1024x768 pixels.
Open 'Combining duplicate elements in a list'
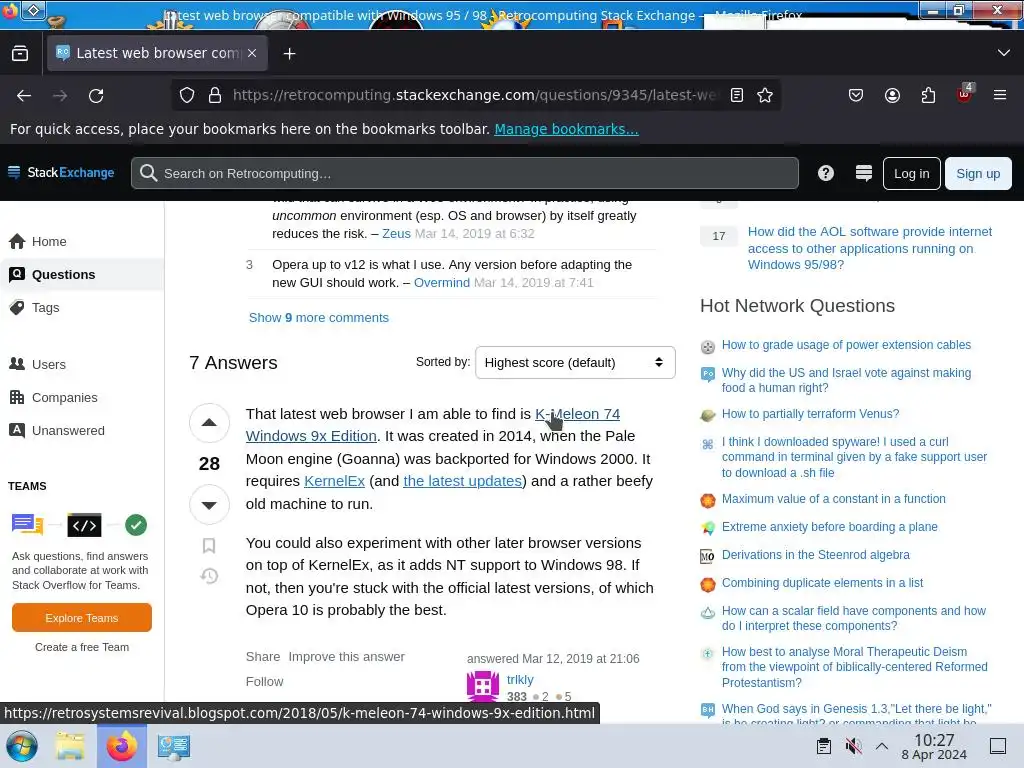click(822, 583)
